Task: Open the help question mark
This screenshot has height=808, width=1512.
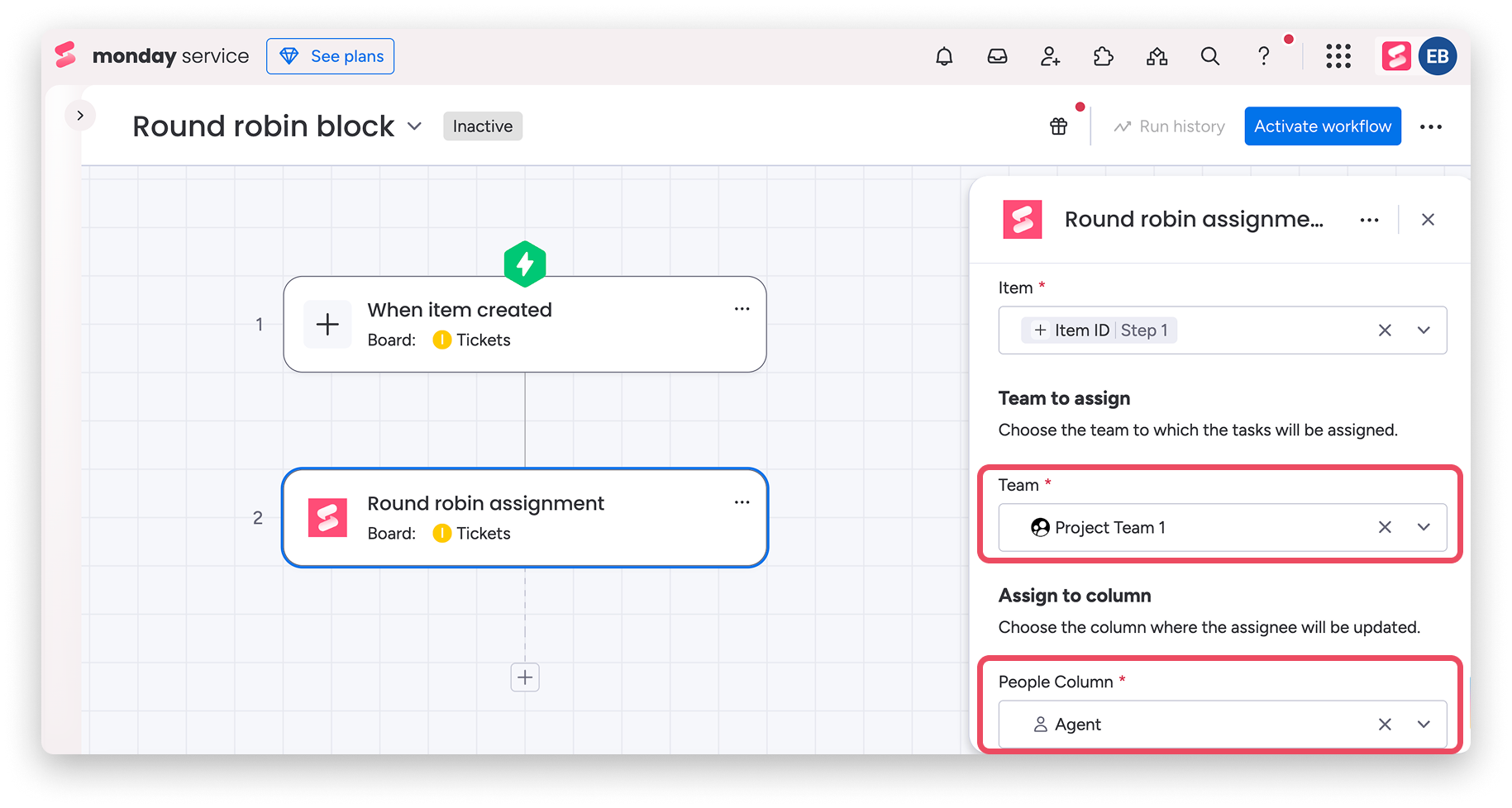Action: click(x=1263, y=56)
